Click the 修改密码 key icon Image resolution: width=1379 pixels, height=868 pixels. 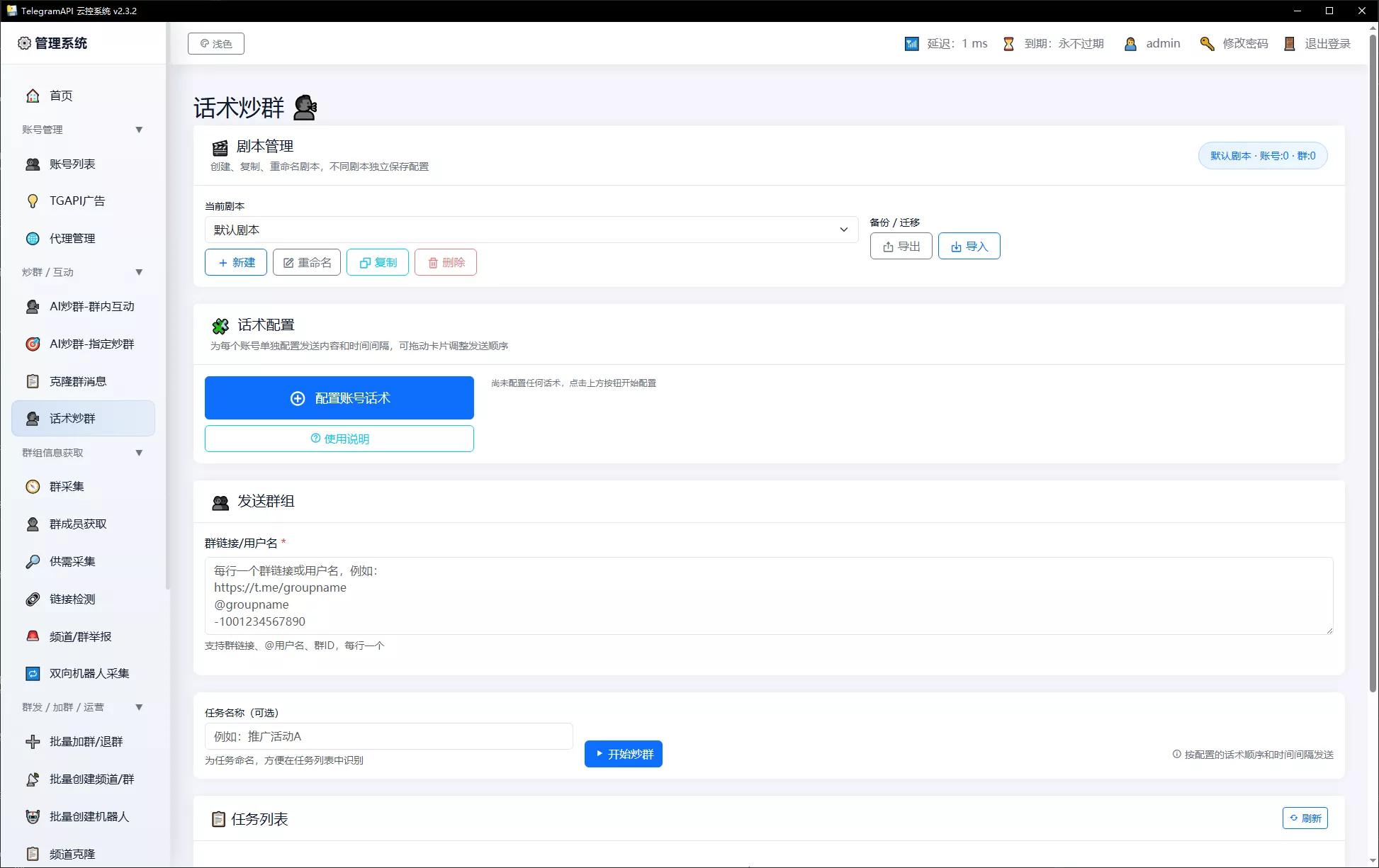1207,44
